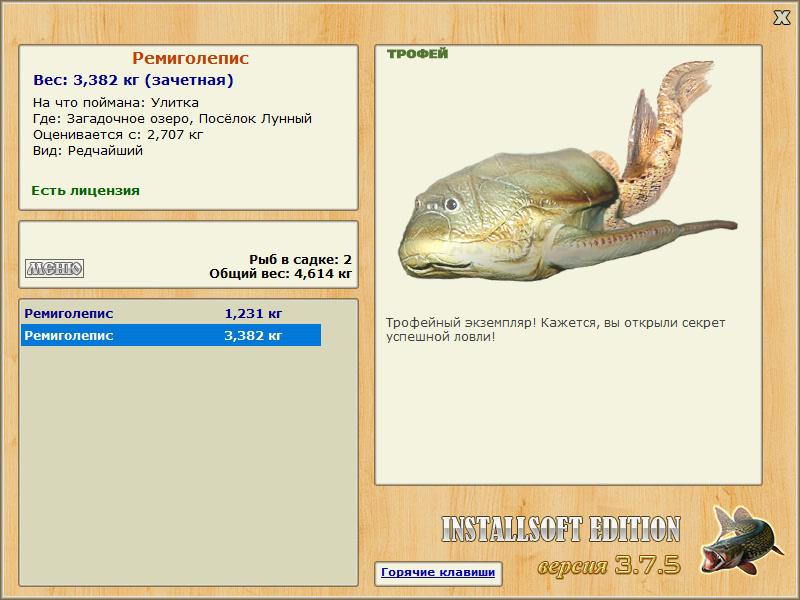Click the trophy fish illustration
Image resolution: width=800 pixels, height=600 pixels.
(570, 180)
